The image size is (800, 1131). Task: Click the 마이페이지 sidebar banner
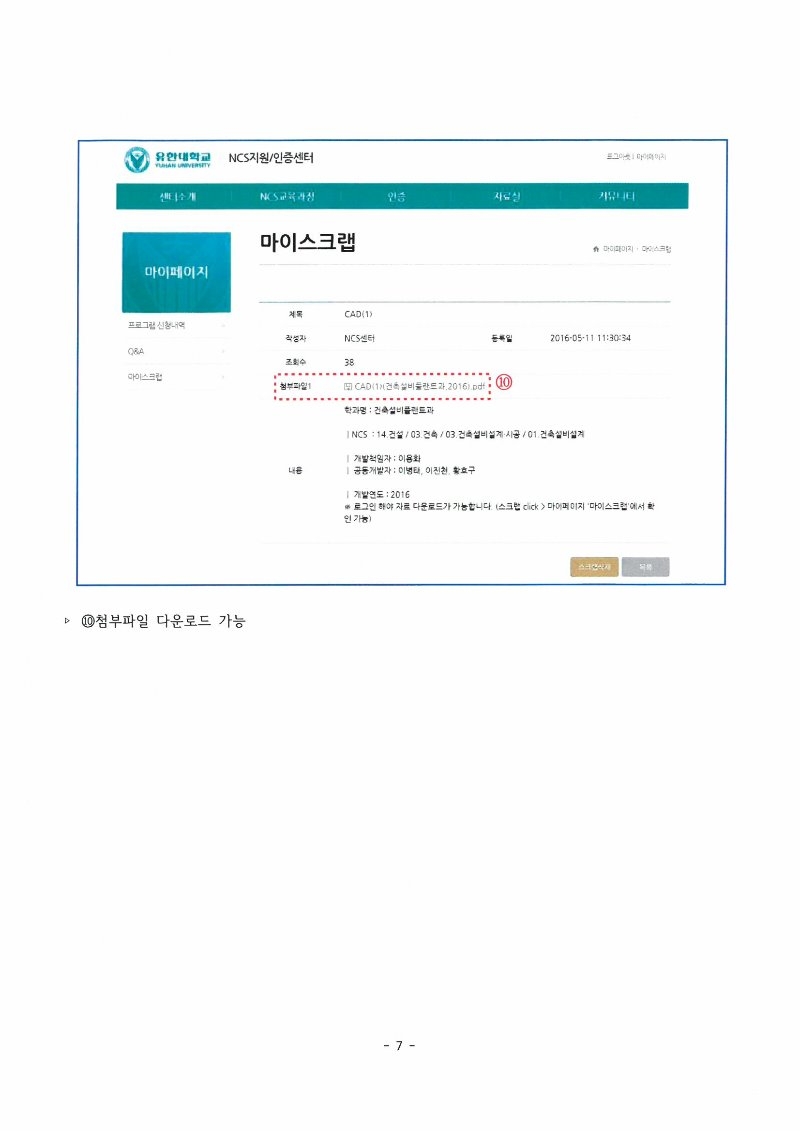(177, 272)
